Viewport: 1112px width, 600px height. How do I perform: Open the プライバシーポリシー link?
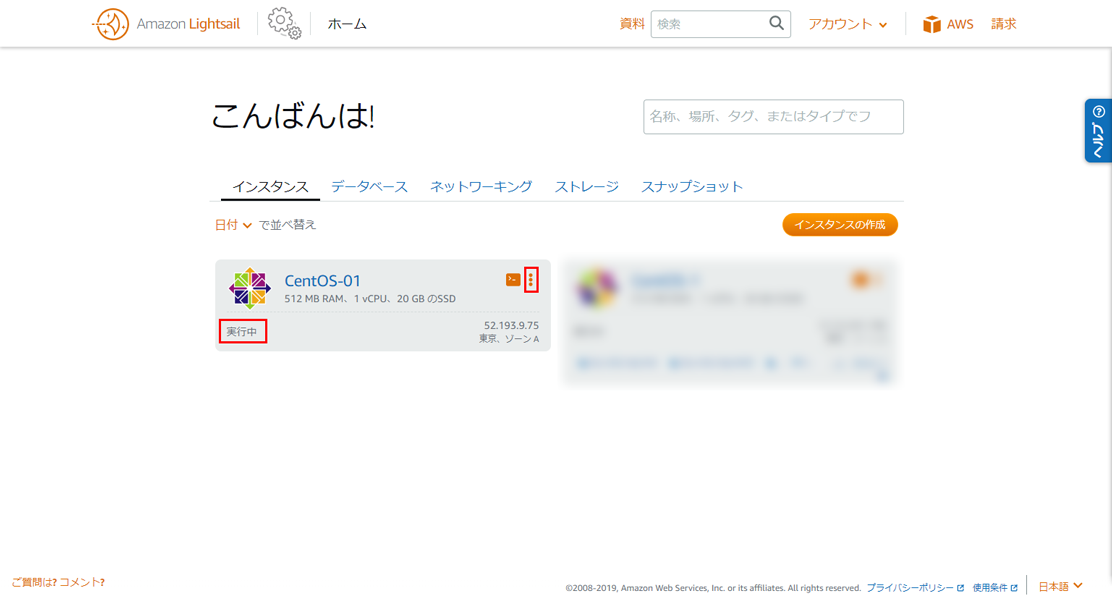[x=915, y=588]
